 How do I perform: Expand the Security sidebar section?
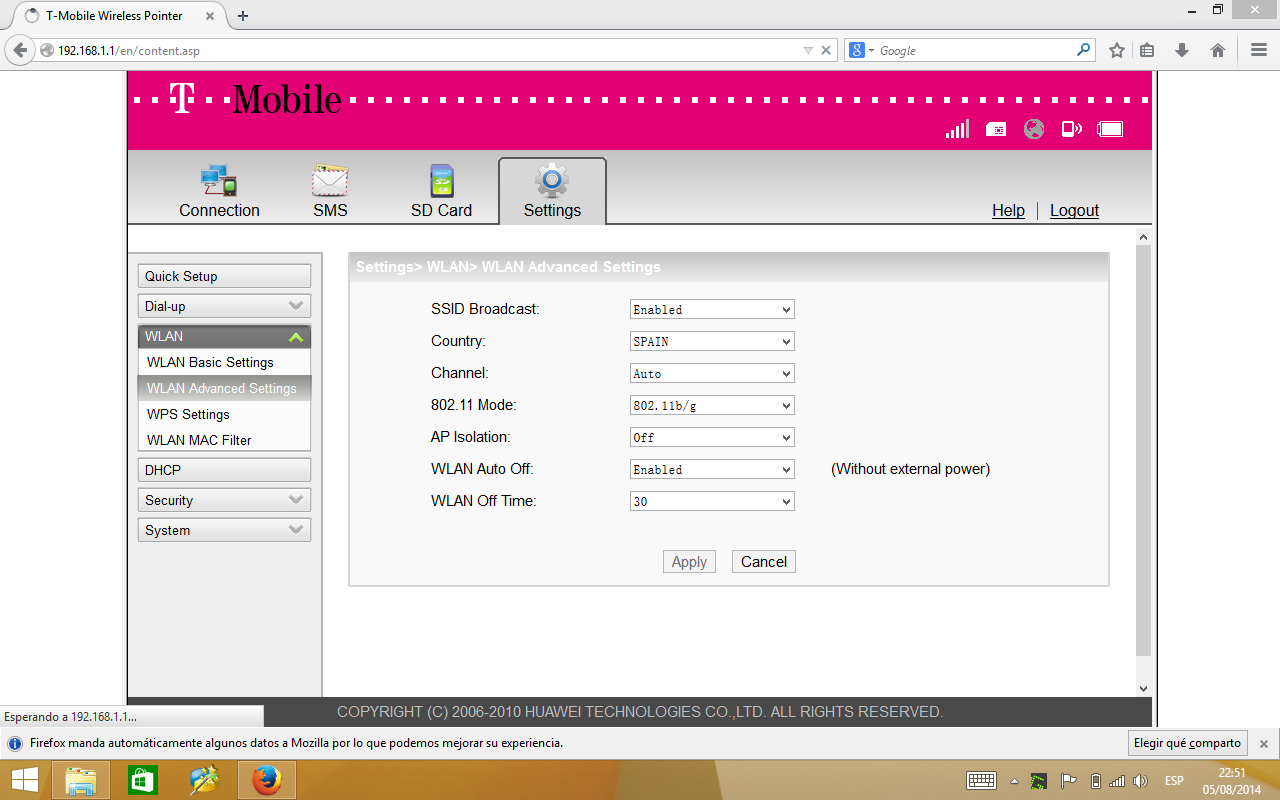pos(224,500)
